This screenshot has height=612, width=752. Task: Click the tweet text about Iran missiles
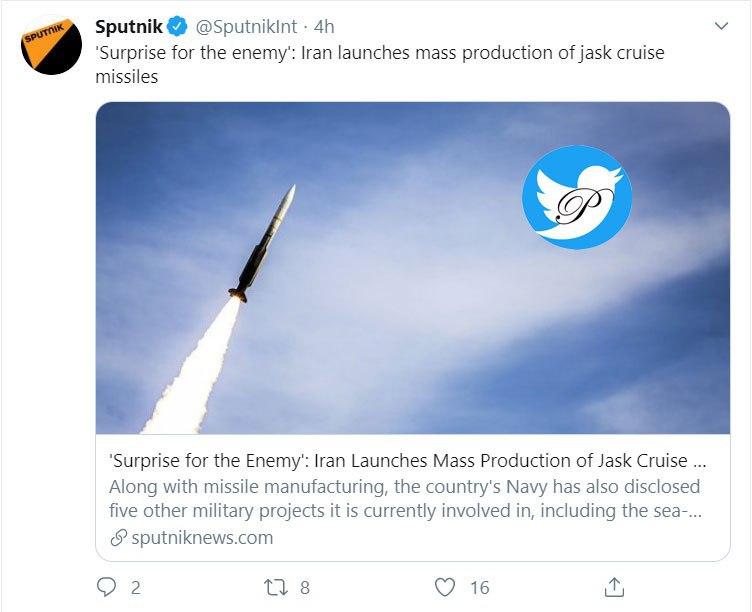[x=380, y=64]
